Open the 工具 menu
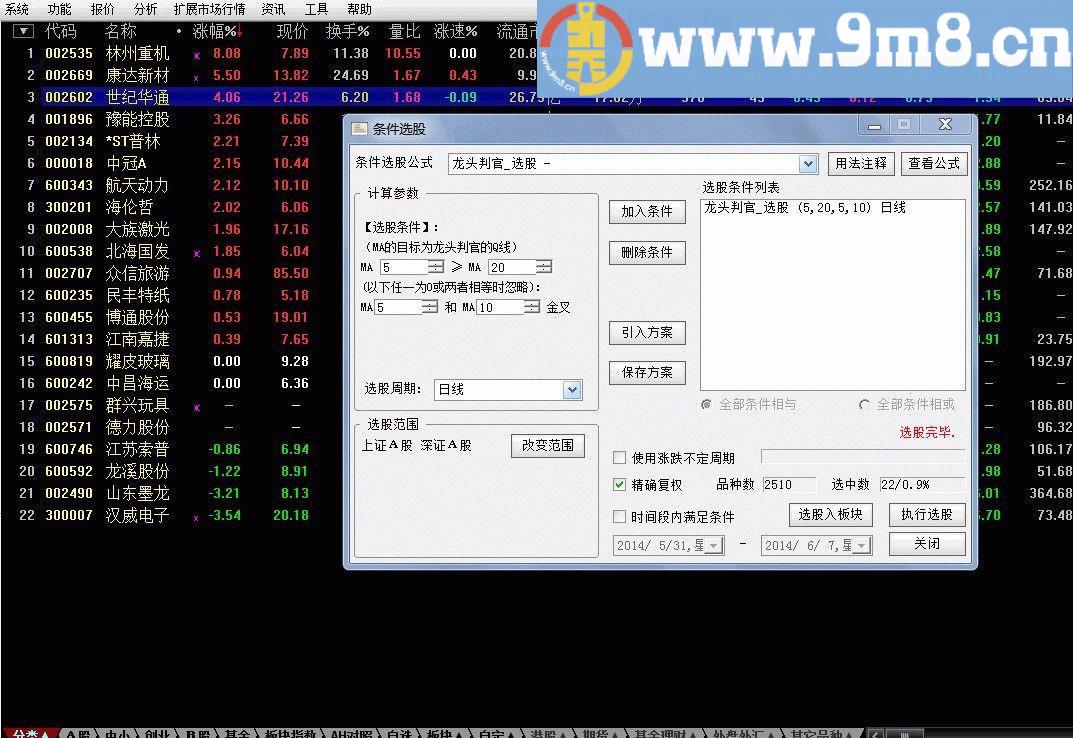This screenshot has height=738, width=1073. pos(316,9)
